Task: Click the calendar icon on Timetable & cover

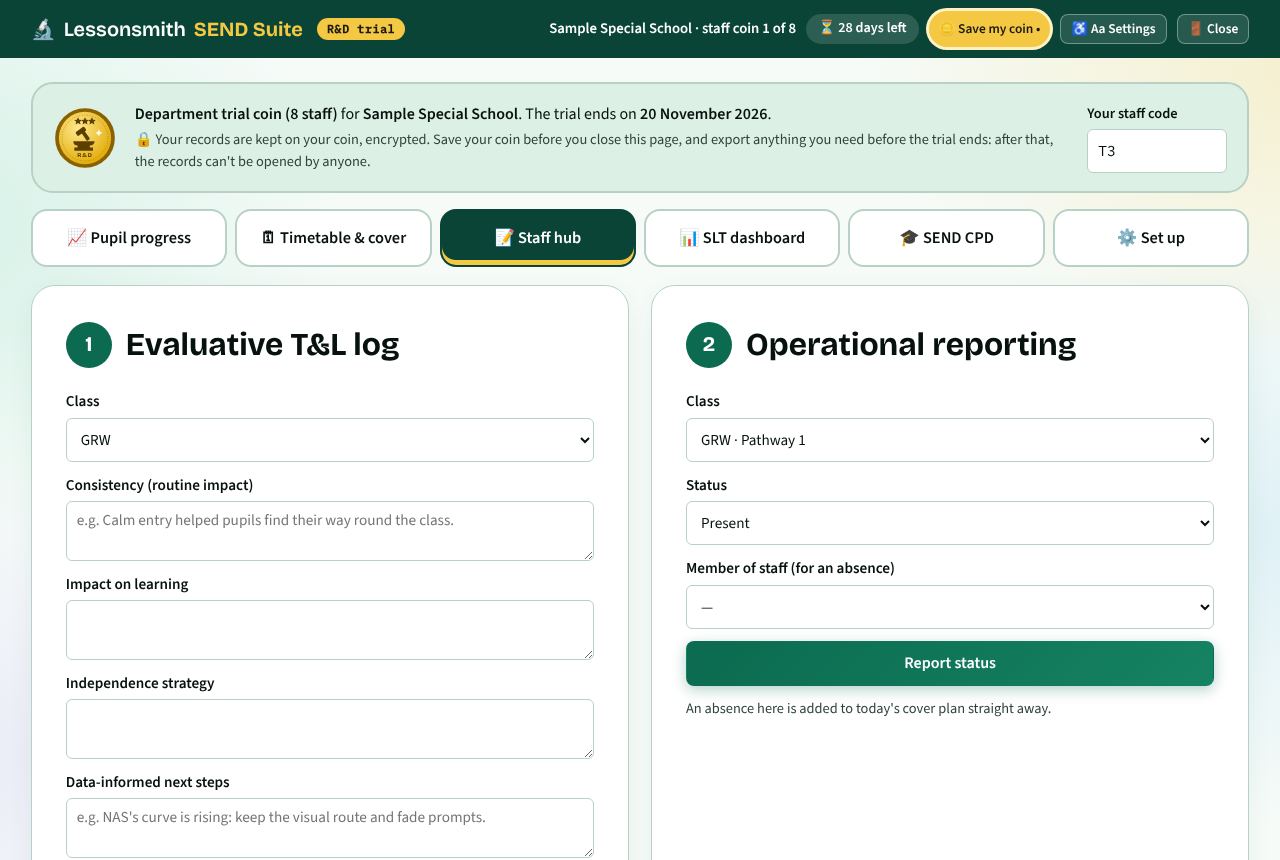Action: tap(268, 238)
